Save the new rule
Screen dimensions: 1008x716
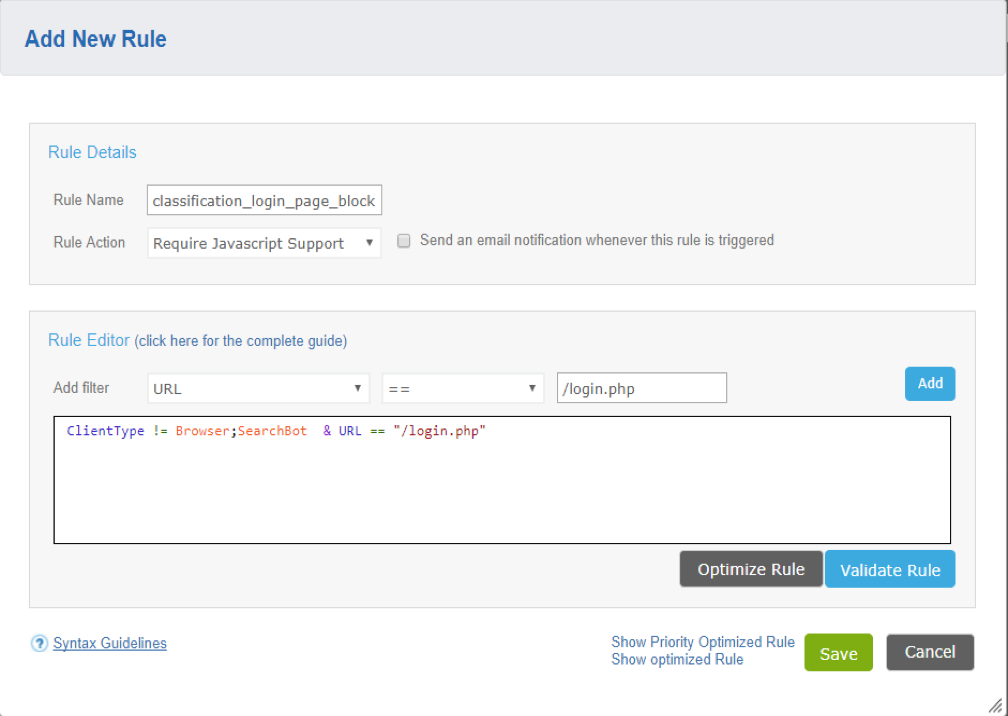[x=838, y=652]
